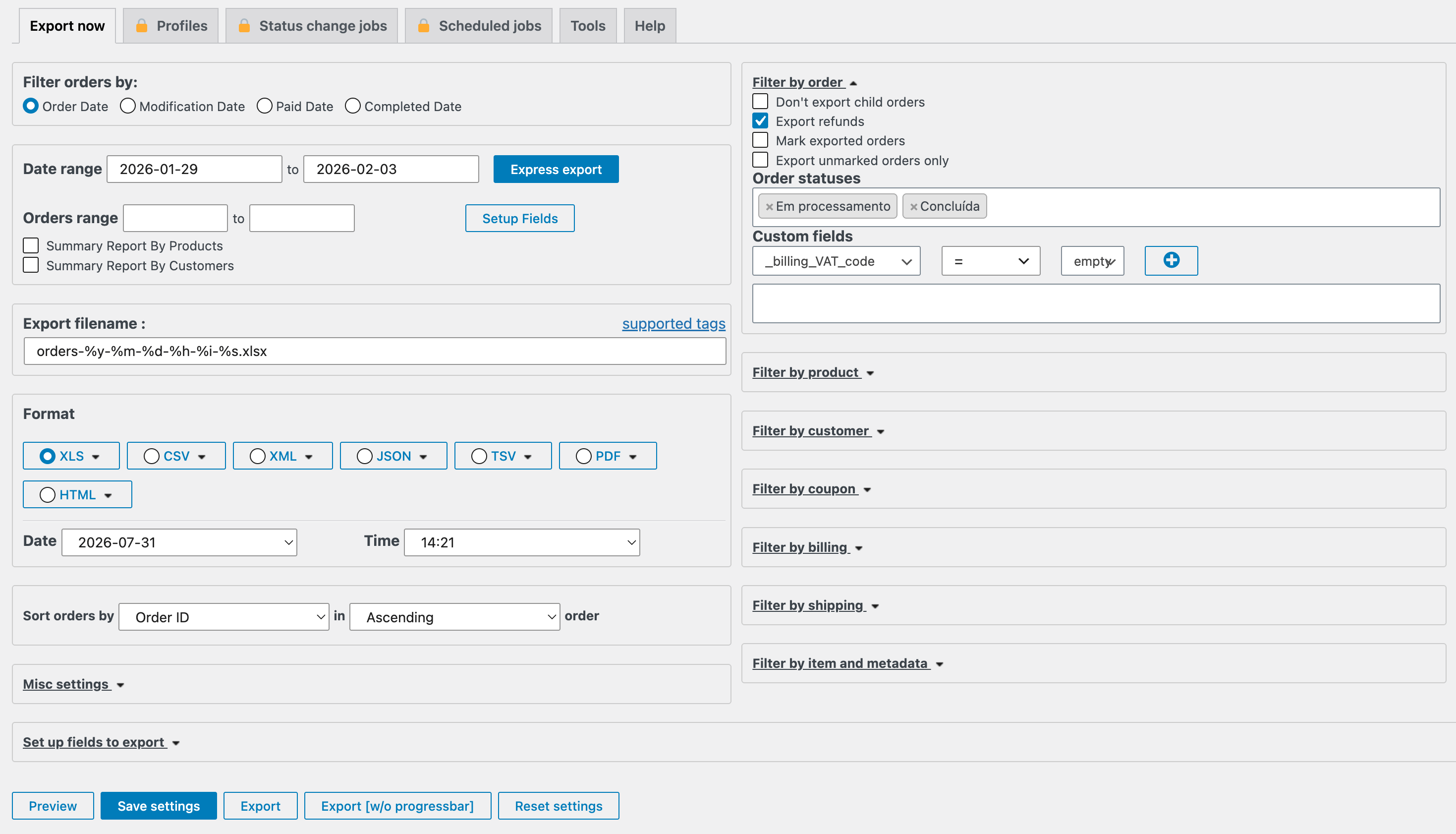The width and height of the screenshot is (1456, 834).
Task: Expand Filter by customer section
Action: tap(818, 431)
